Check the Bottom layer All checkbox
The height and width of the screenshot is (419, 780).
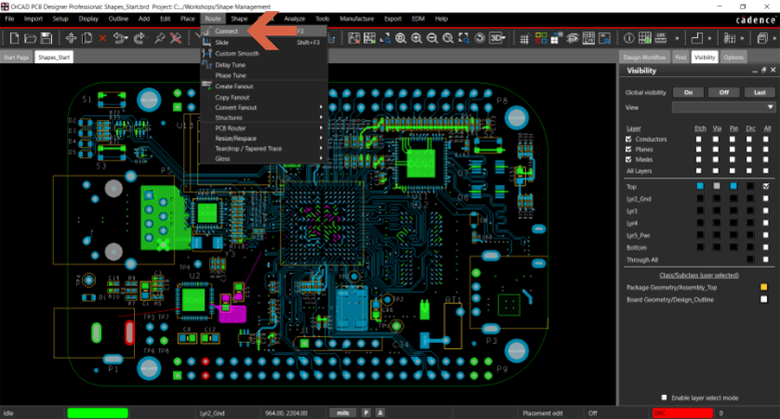[766, 247]
